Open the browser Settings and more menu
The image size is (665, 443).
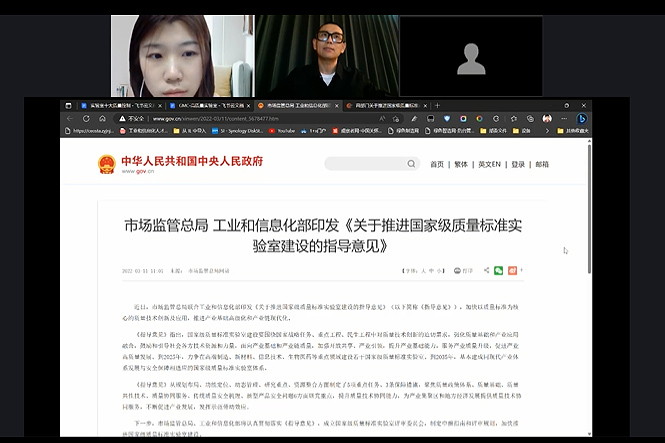[x=564, y=119]
